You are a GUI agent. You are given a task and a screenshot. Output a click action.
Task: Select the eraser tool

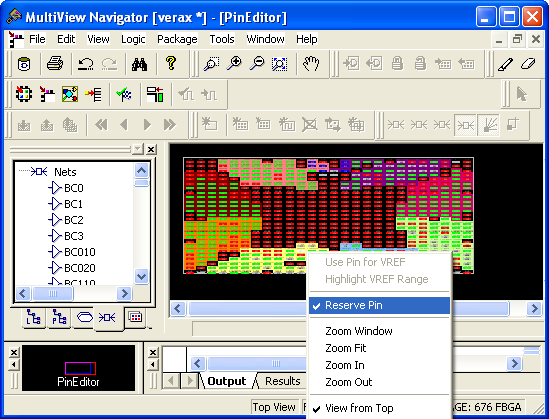528,64
